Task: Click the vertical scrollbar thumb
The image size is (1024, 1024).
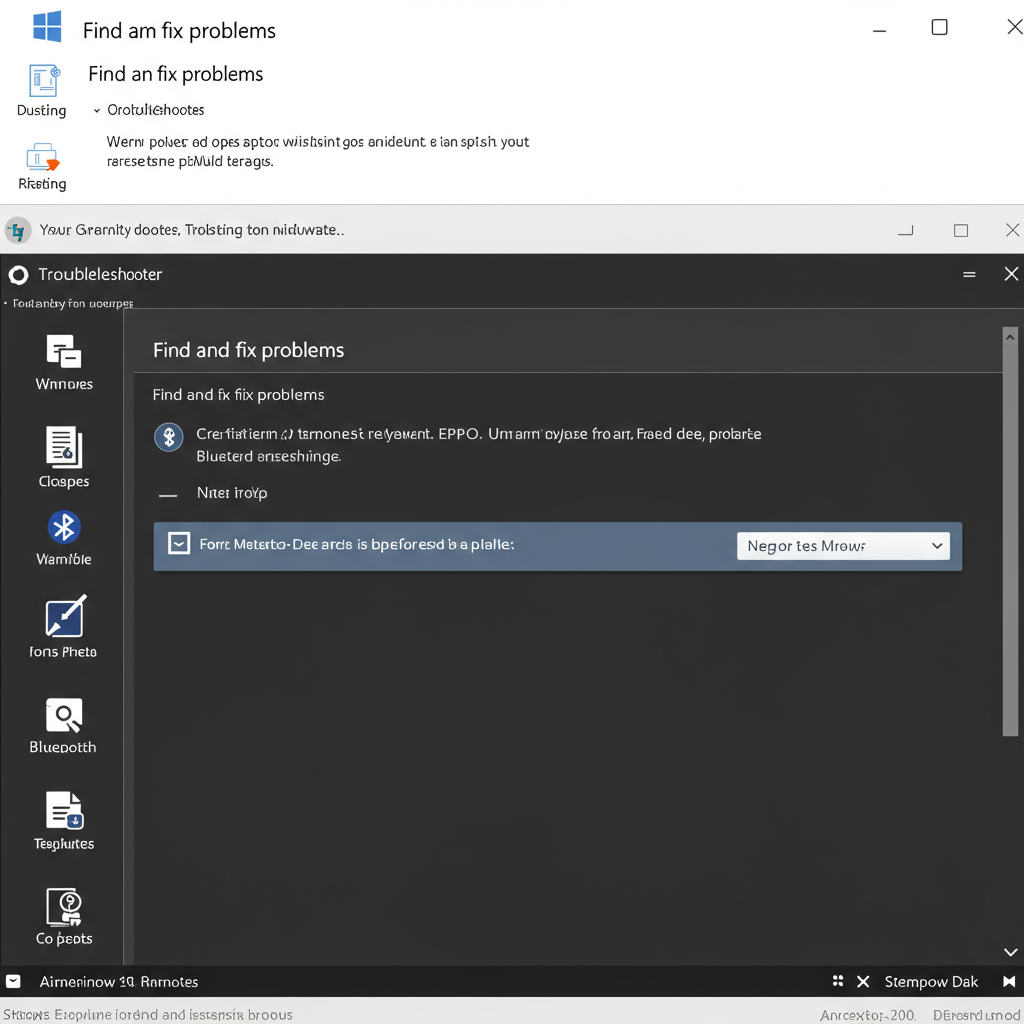Action: [1010, 541]
